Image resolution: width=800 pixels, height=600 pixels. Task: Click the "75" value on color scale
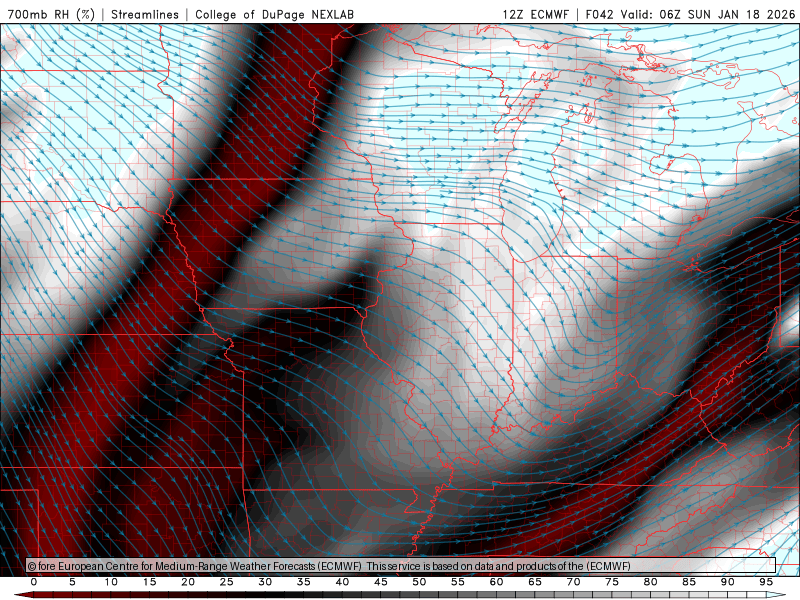click(x=612, y=582)
